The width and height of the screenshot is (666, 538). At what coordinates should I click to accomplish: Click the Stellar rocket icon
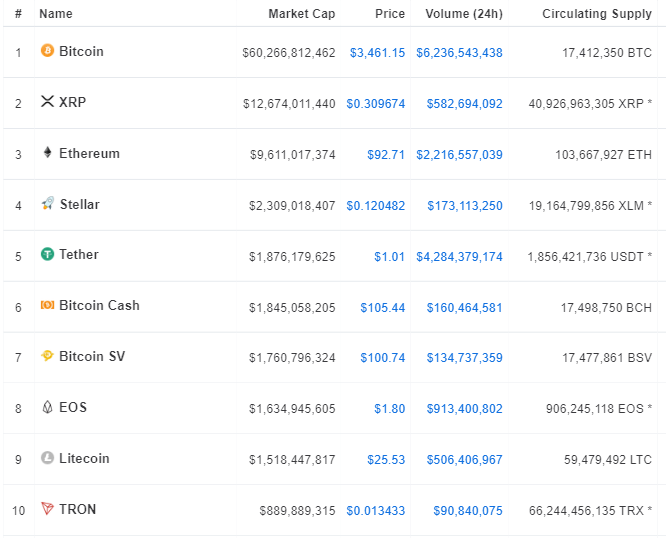coord(47,204)
